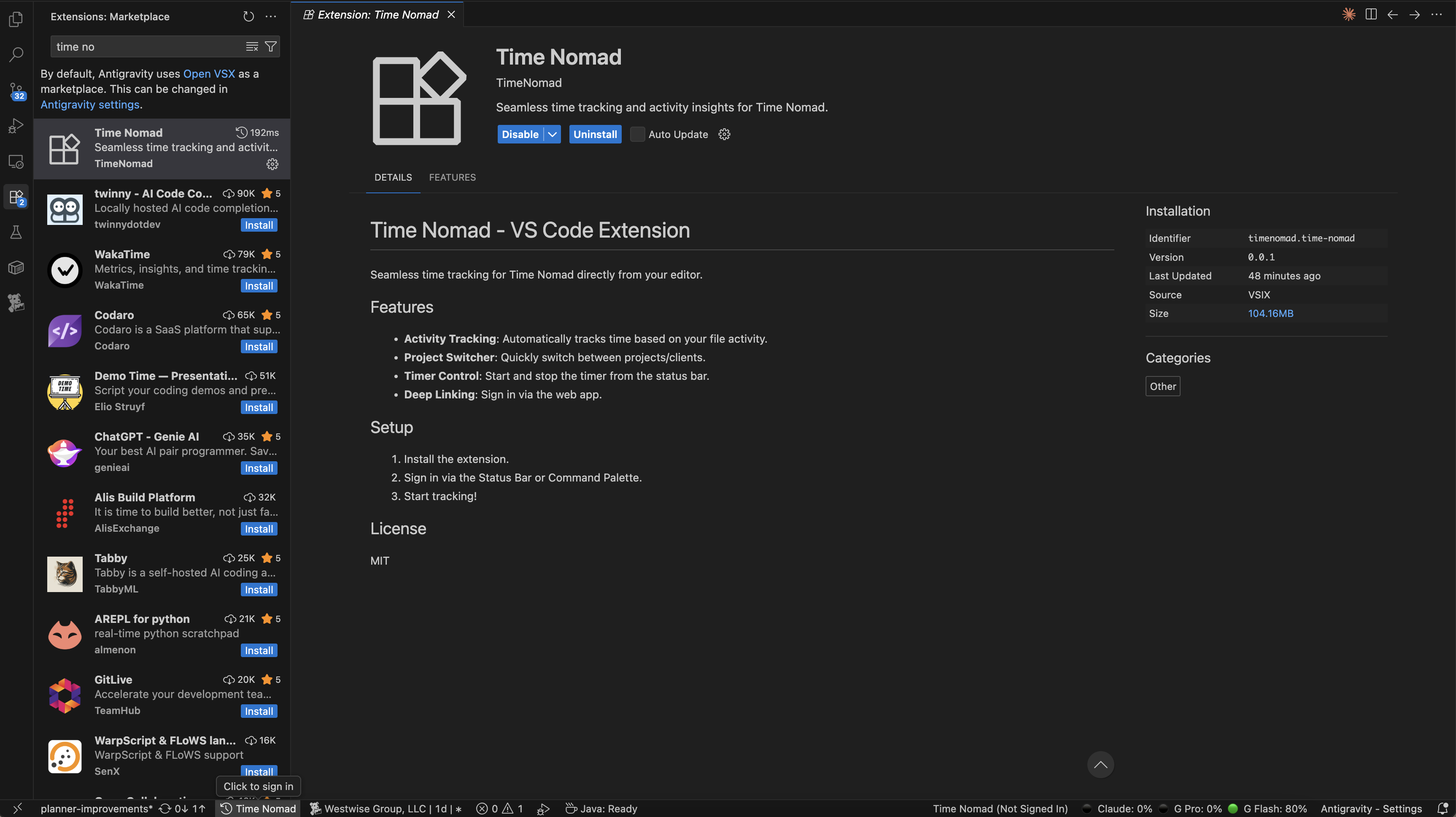1456x817 pixels.
Task: Clear the extension search query
Action: point(252,46)
